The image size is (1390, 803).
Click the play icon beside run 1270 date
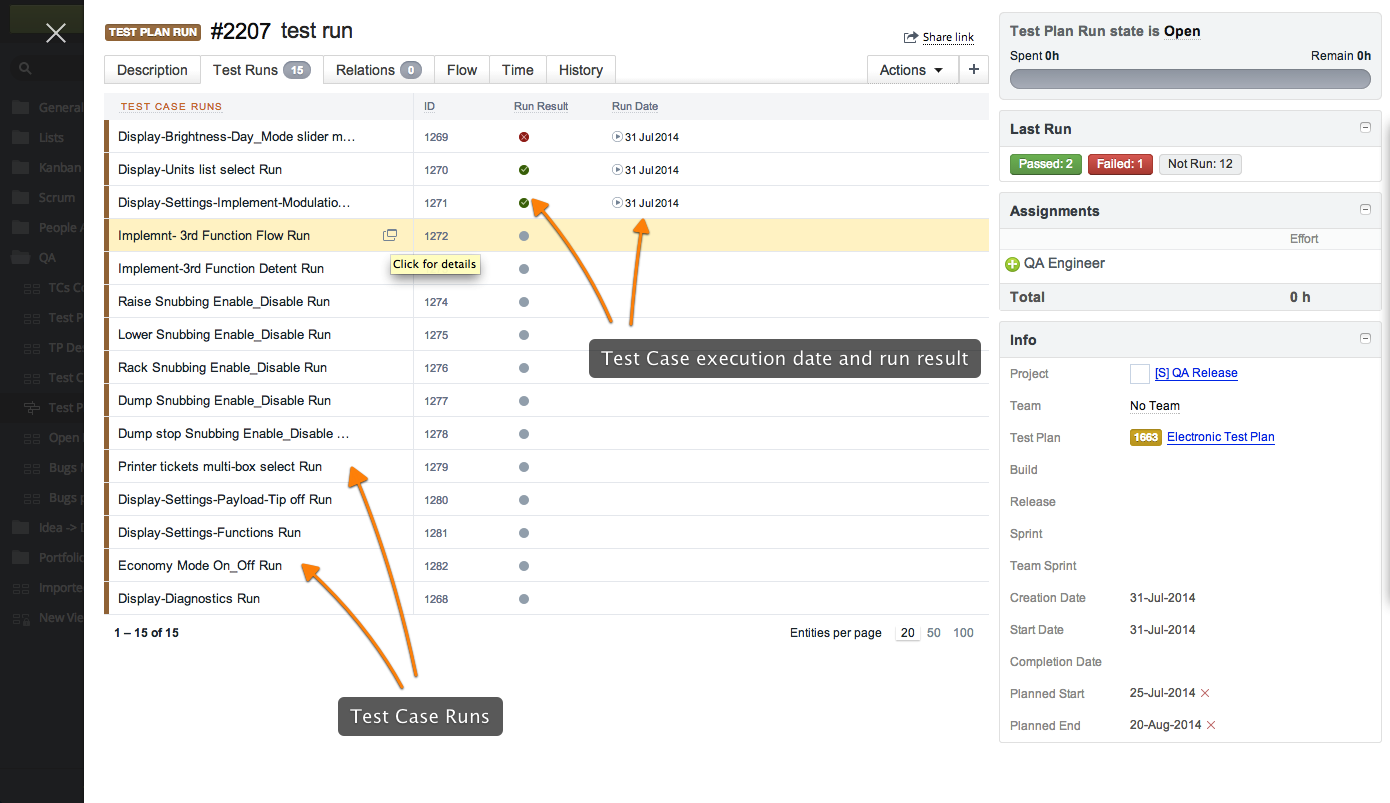point(617,170)
